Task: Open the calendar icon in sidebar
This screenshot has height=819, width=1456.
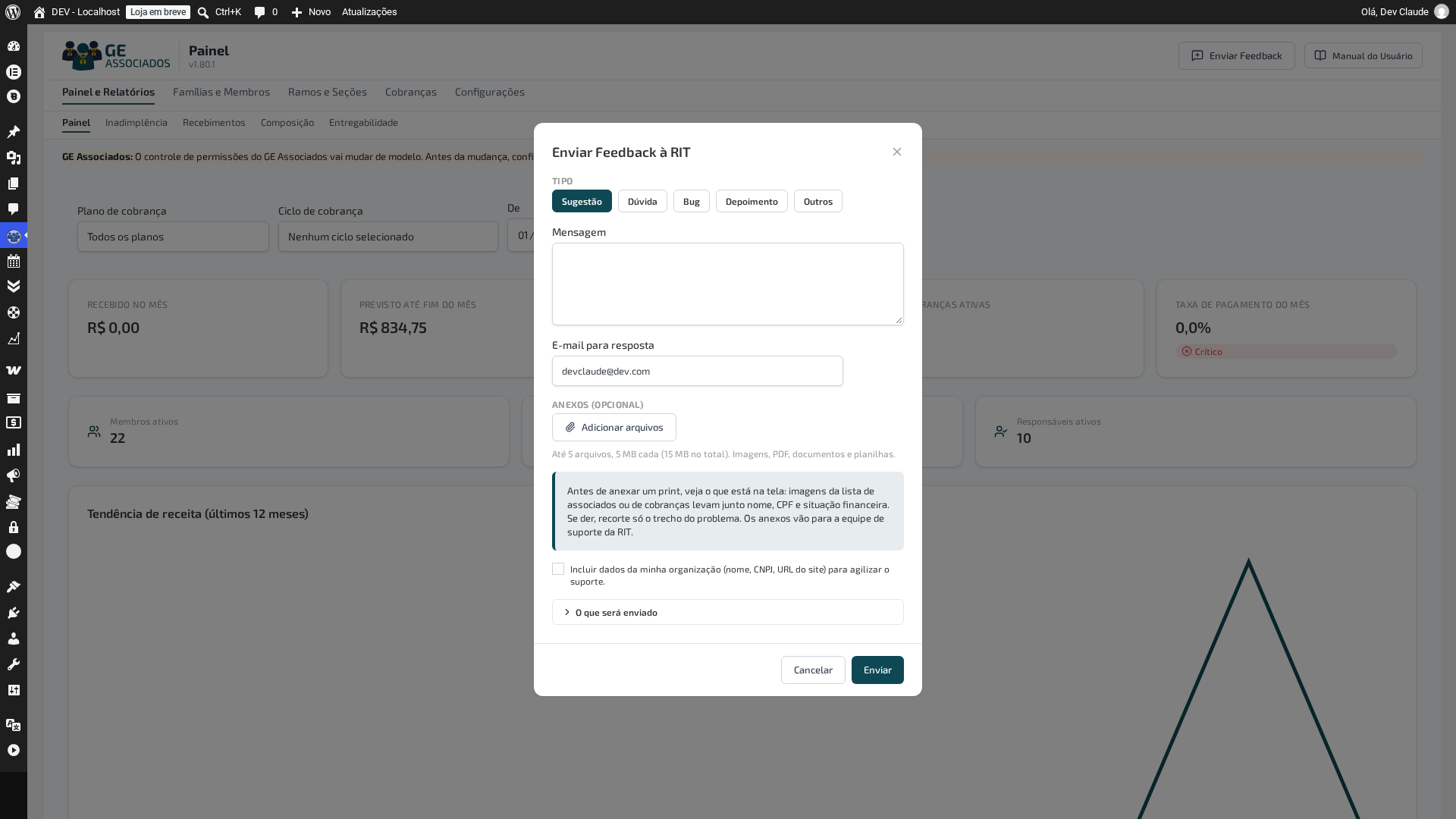Action: tap(14, 261)
